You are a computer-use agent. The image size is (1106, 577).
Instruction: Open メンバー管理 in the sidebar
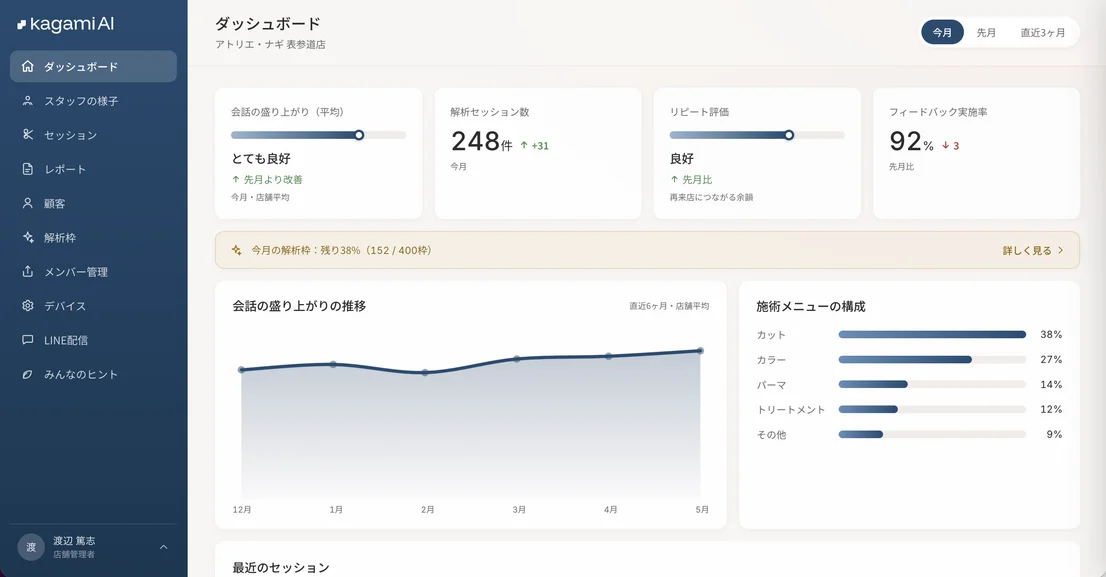[x=93, y=272]
